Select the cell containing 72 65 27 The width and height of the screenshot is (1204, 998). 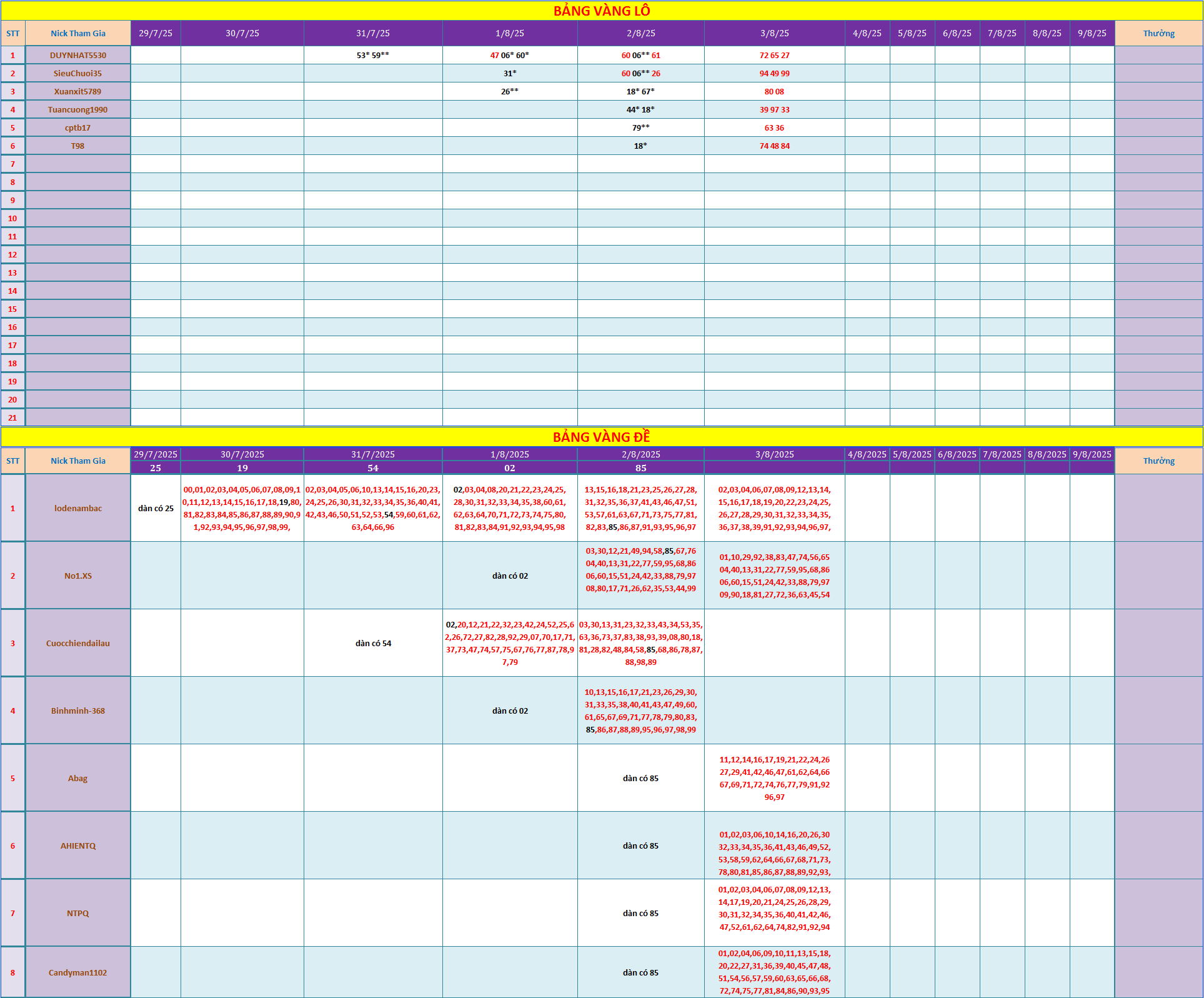tap(774, 55)
